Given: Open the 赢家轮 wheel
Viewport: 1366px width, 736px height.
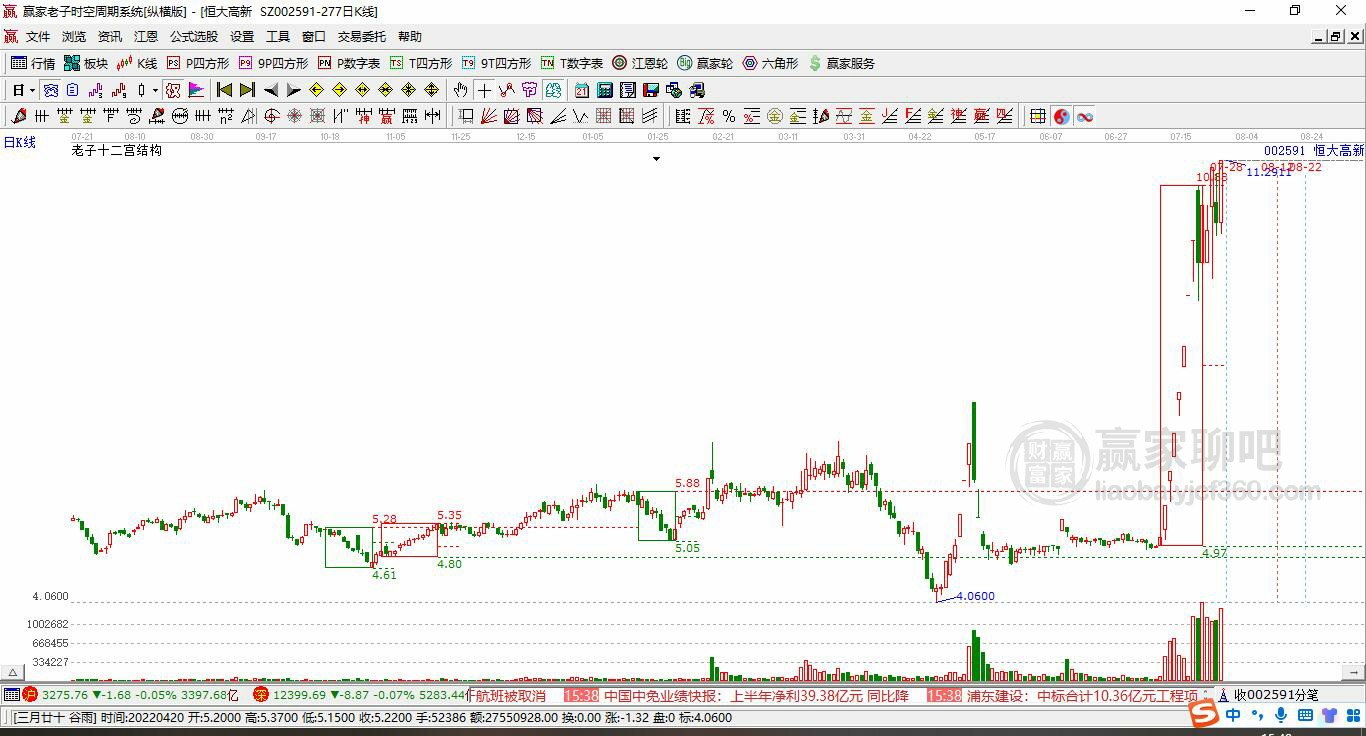Looking at the screenshot, I should 705,63.
